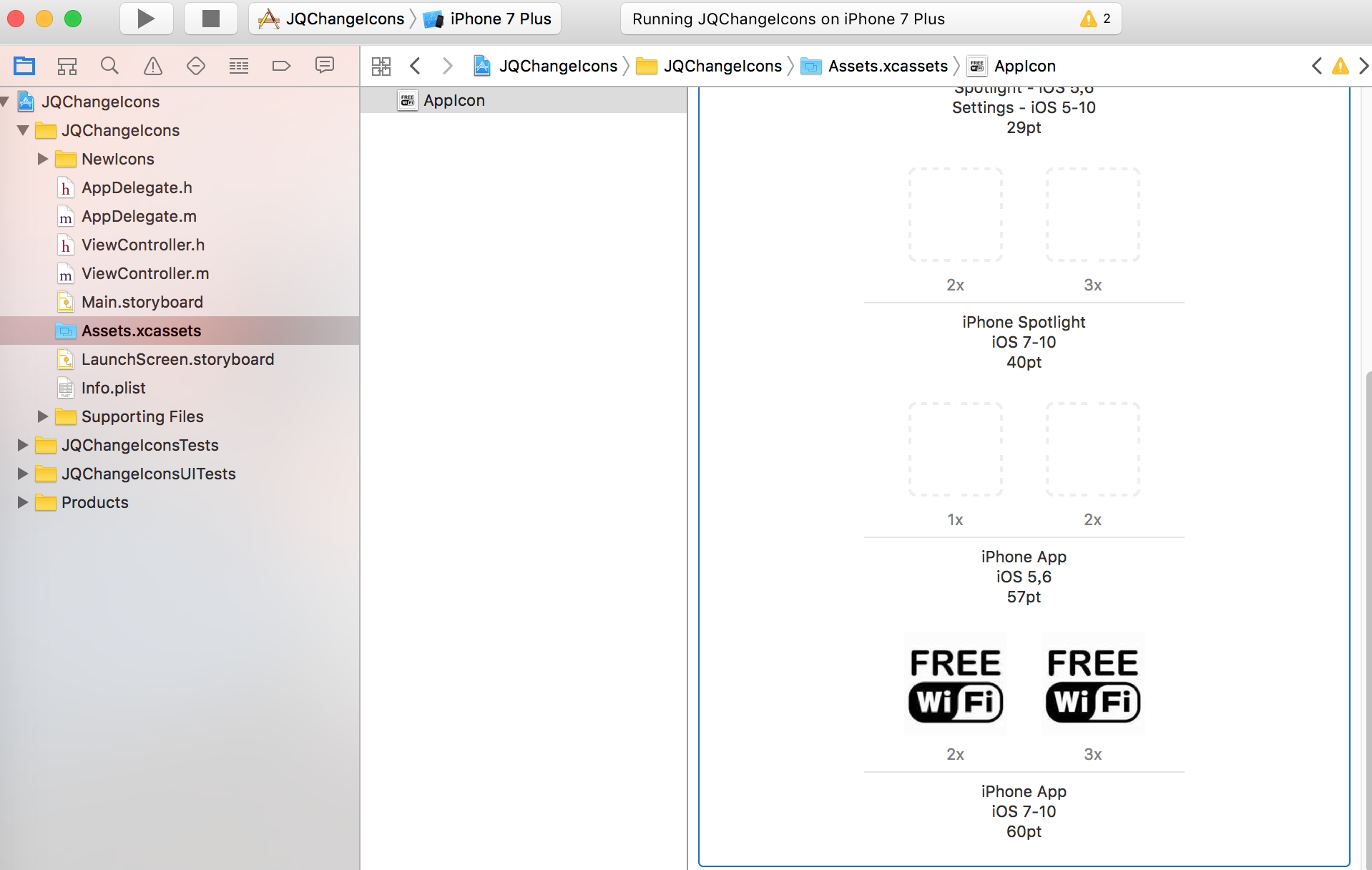
Task: Select the Products folder row
Action: [180, 502]
